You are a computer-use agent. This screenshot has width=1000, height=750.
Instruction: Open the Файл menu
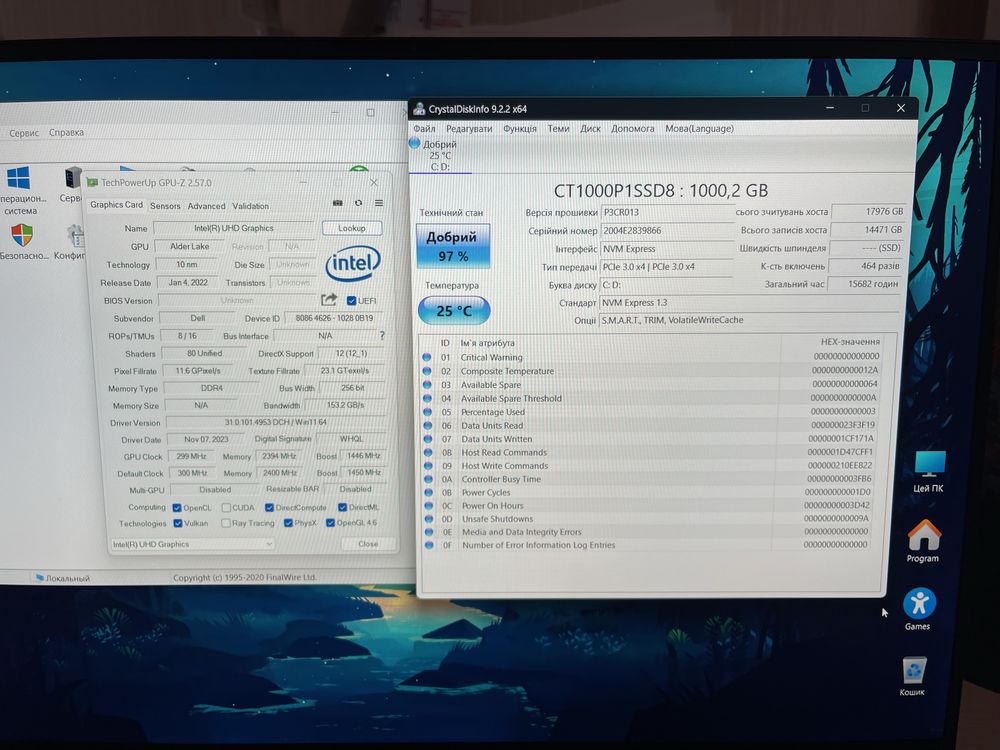(x=424, y=128)
